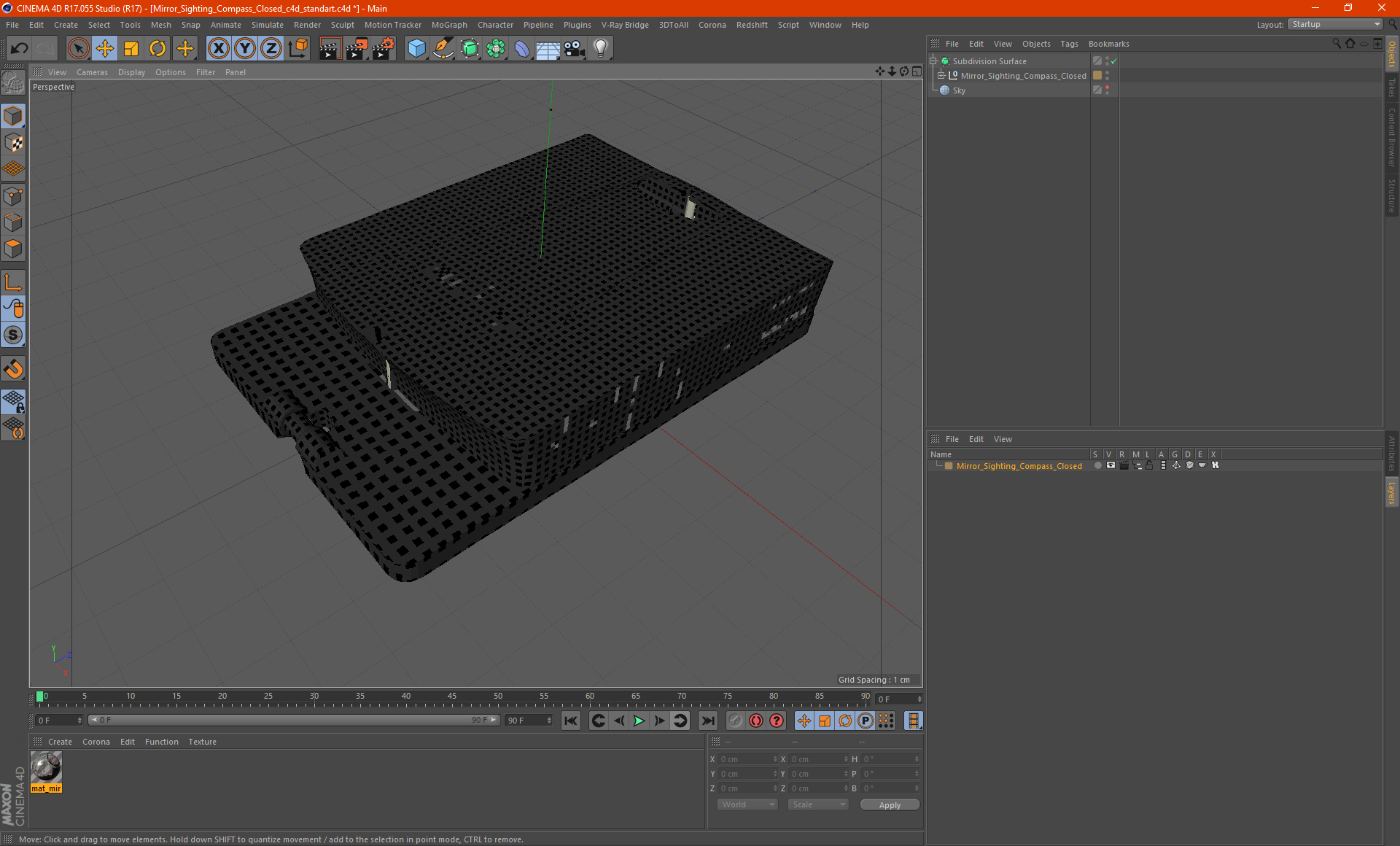Play the animation forward
The width and height of the screenshot is (1400, 846).
click(x=639, y=721)
